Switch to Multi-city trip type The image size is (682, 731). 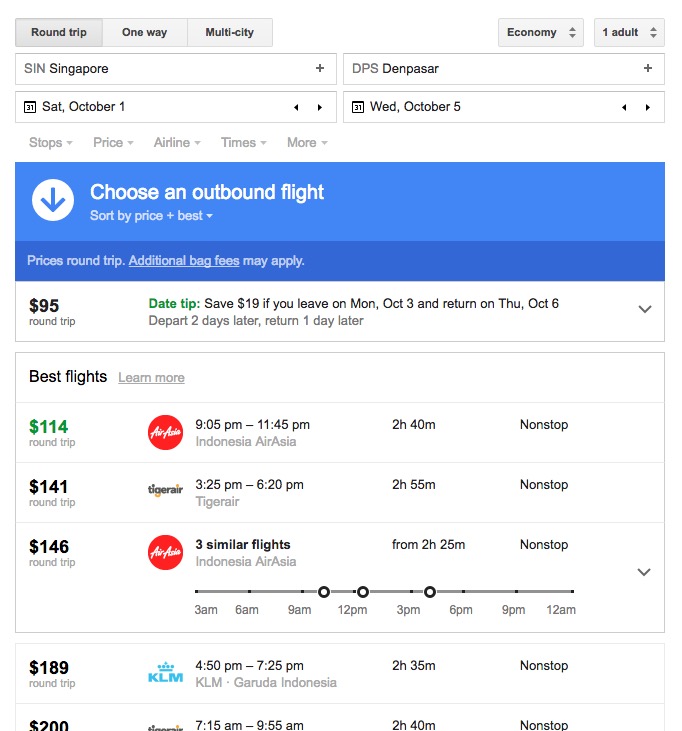click(229, 33)
